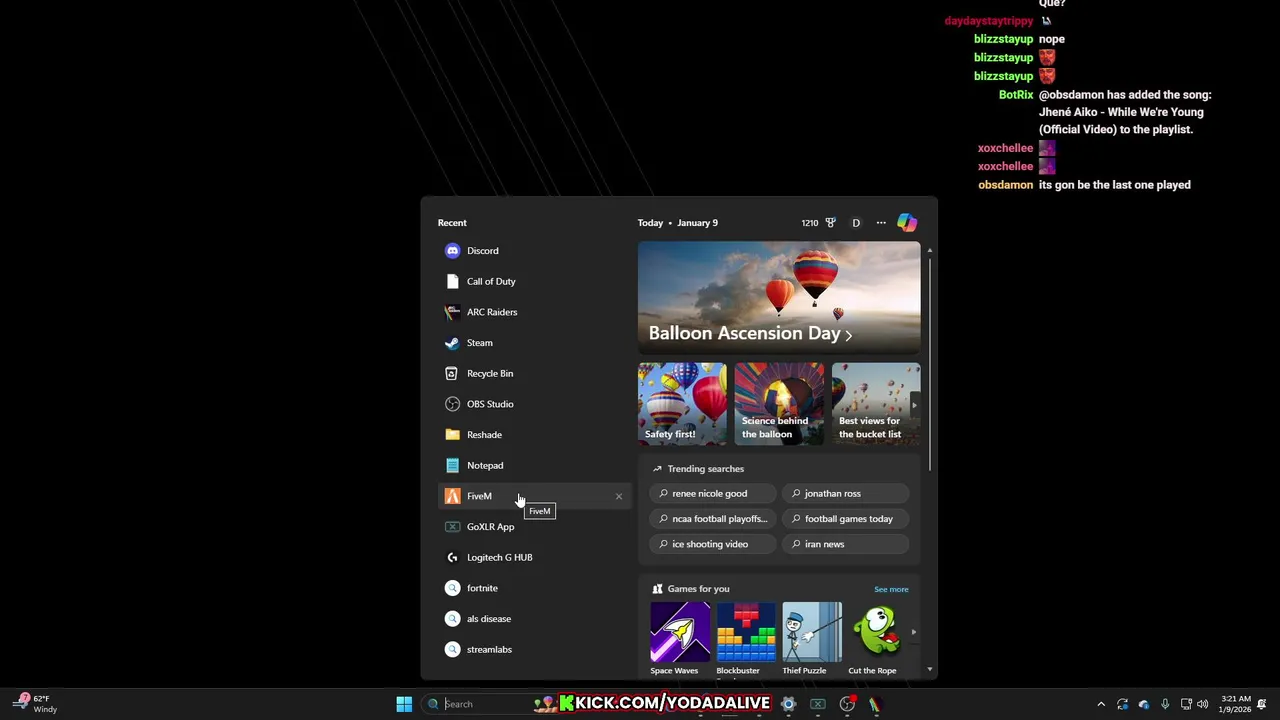Play the Thief Puzzle game
Viewport: 1280px width, 720px height.
click(811, 639)
